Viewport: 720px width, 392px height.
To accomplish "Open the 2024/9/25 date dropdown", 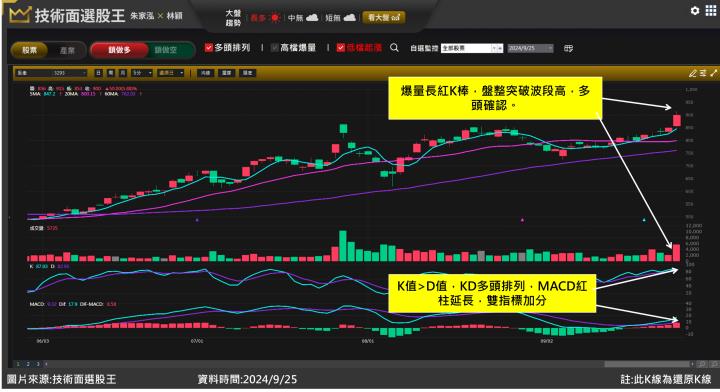I will [530, 48].
